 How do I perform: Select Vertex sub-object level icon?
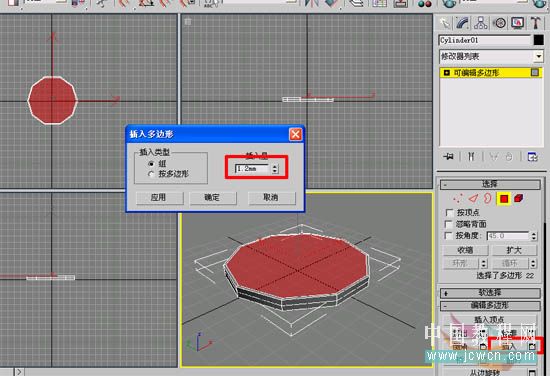click(457, 199)
